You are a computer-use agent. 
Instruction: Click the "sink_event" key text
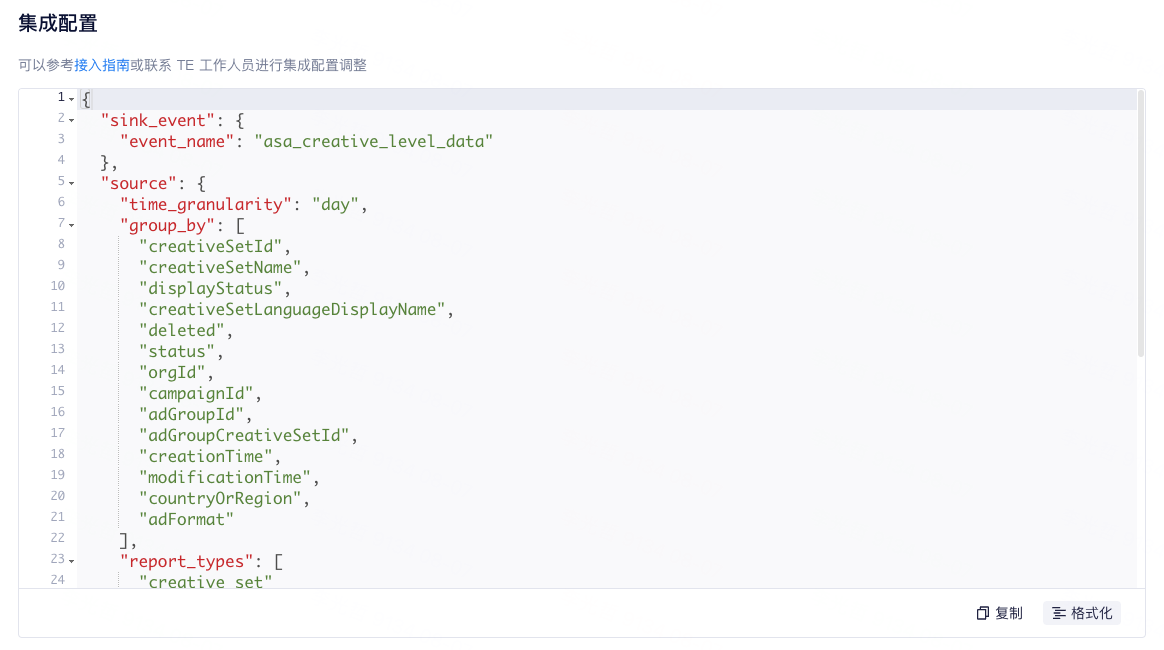click(157, 120)
